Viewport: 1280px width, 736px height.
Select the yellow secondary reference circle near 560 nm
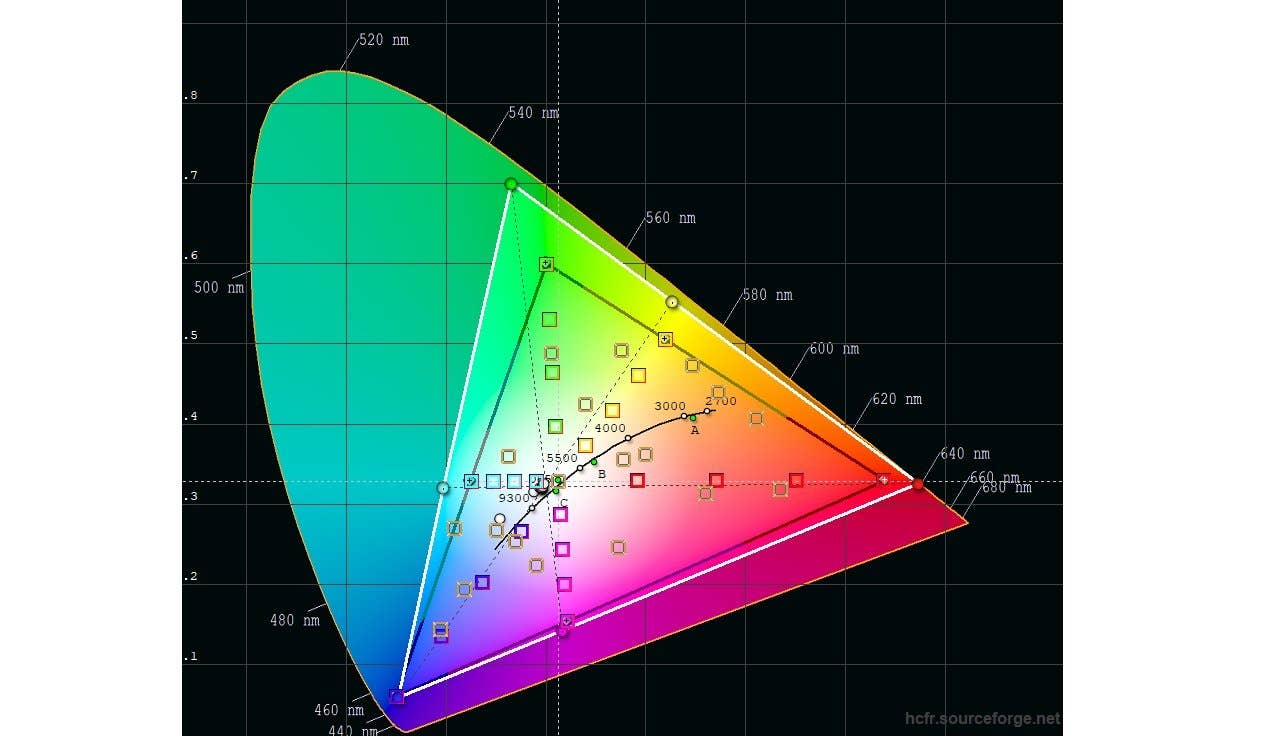pos(672,302)
